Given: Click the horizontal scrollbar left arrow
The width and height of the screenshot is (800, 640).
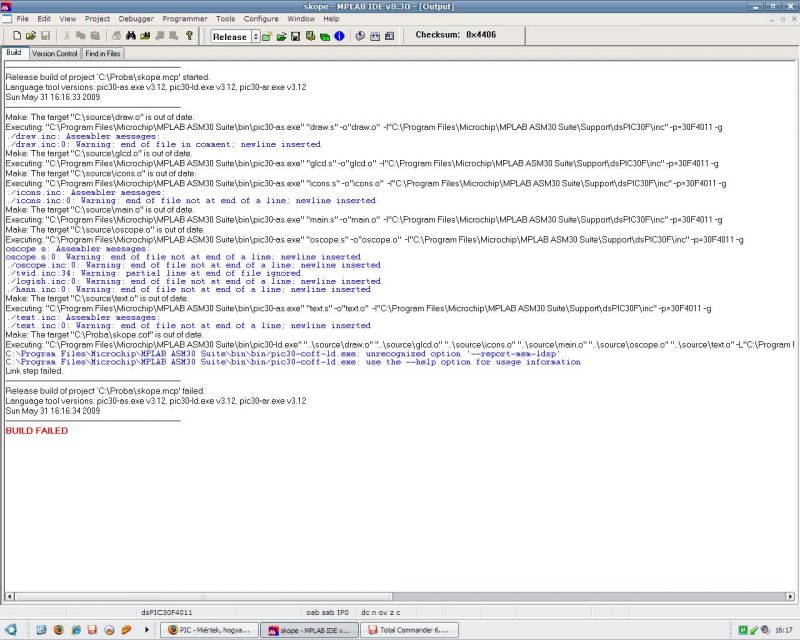Looking at the screenshot, I should click(x=10, y=596).
